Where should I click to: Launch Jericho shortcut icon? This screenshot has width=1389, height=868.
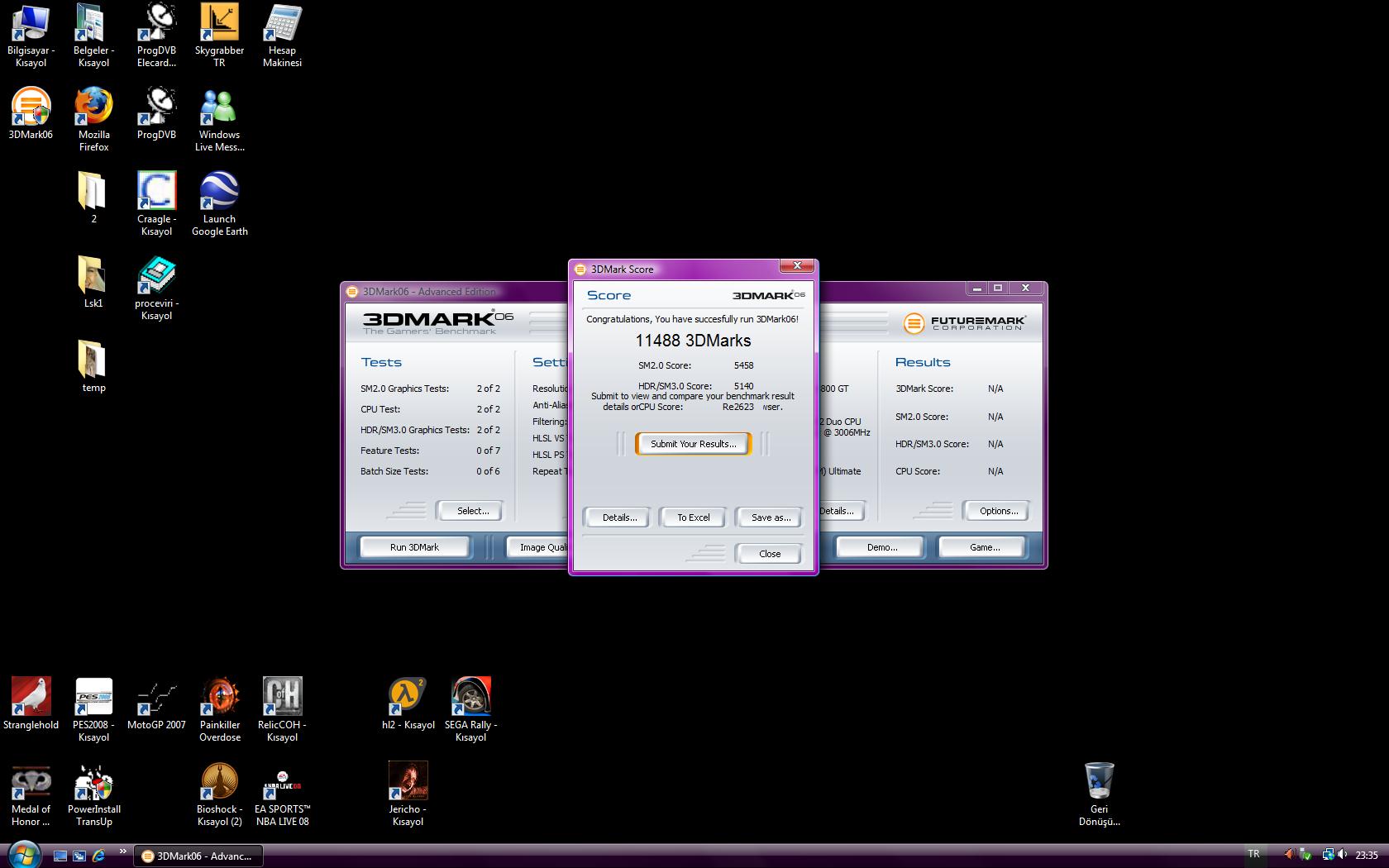[408, 794]
